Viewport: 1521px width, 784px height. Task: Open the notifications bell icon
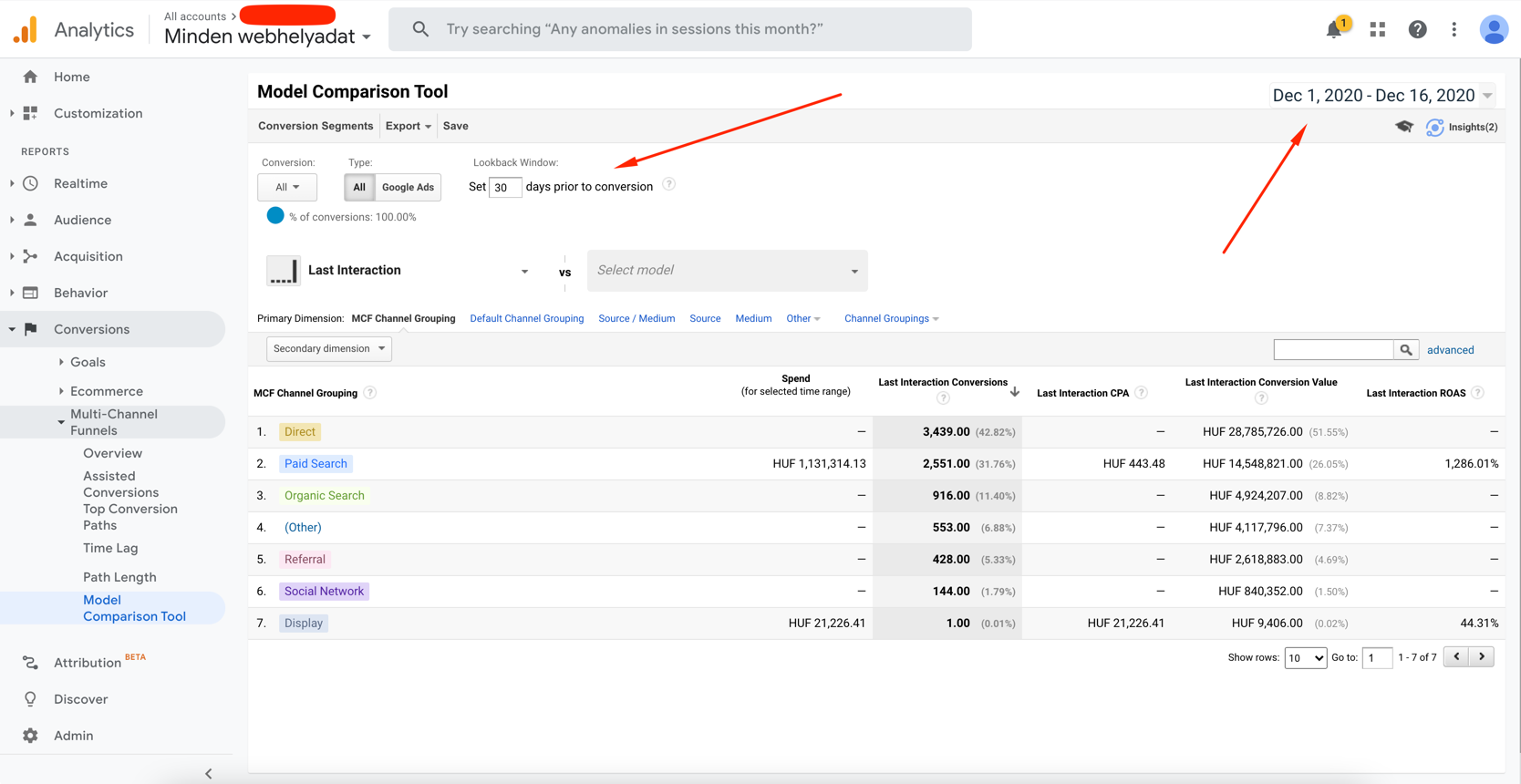[1333, 30]
